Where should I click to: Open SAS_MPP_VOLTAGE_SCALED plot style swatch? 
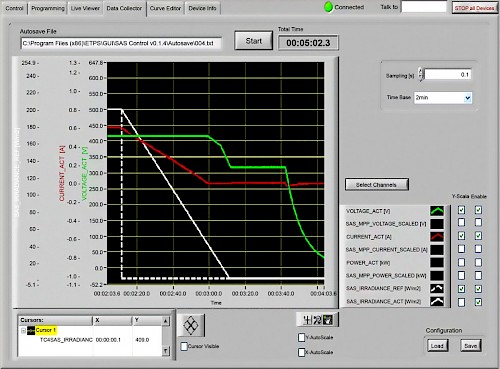coord(437,224)
